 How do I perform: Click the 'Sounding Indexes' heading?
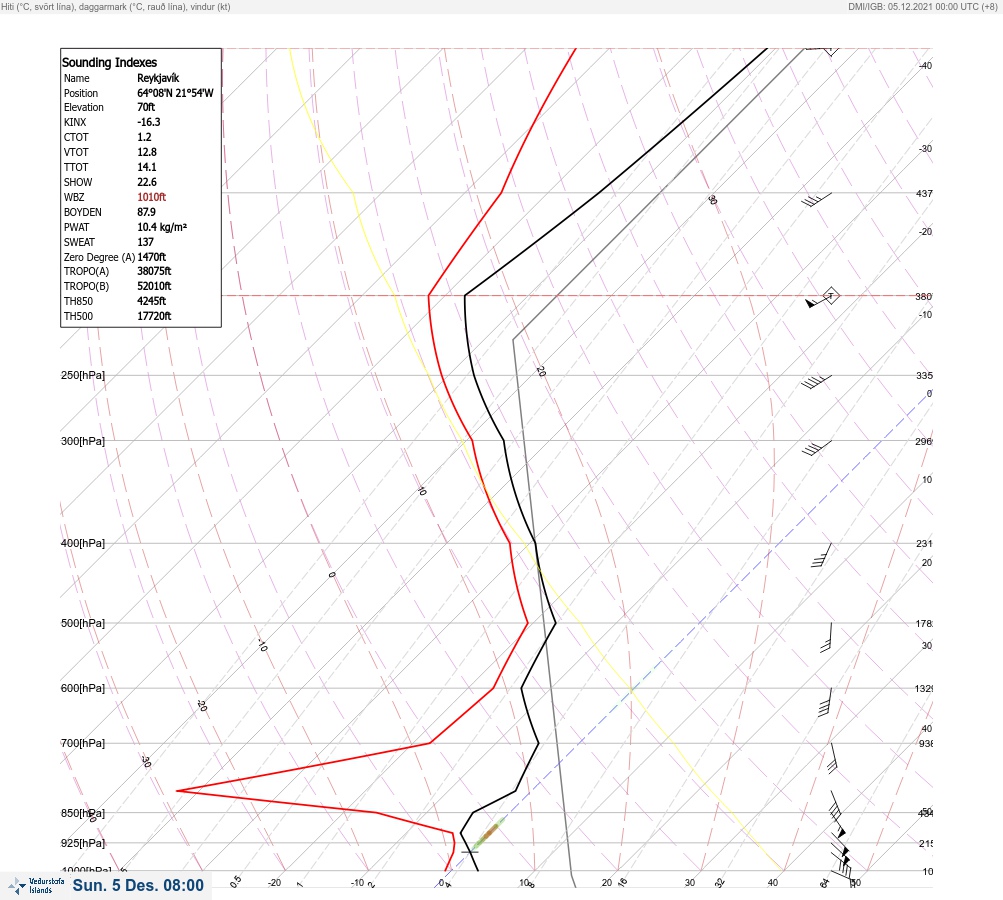tap(109, 63)
